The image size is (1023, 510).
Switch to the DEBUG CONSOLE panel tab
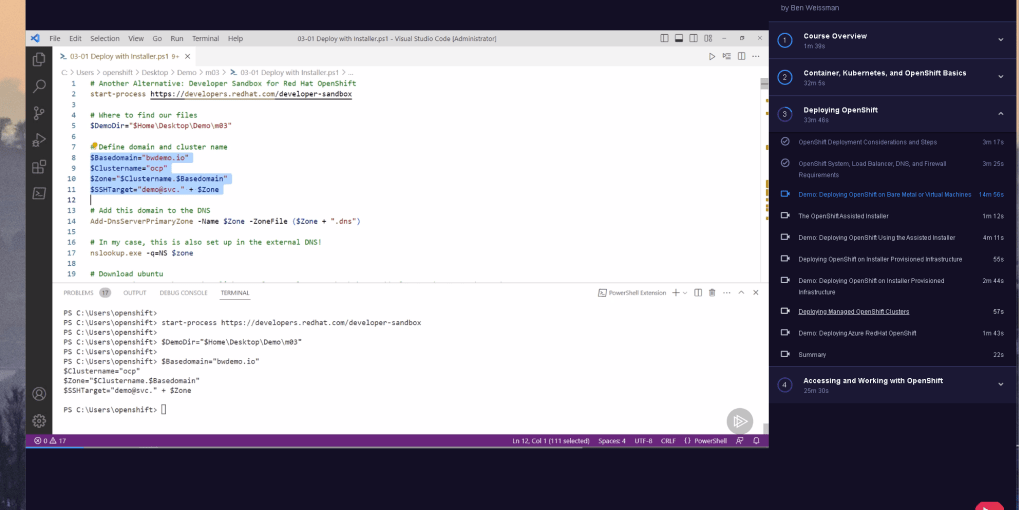(183, 293)
